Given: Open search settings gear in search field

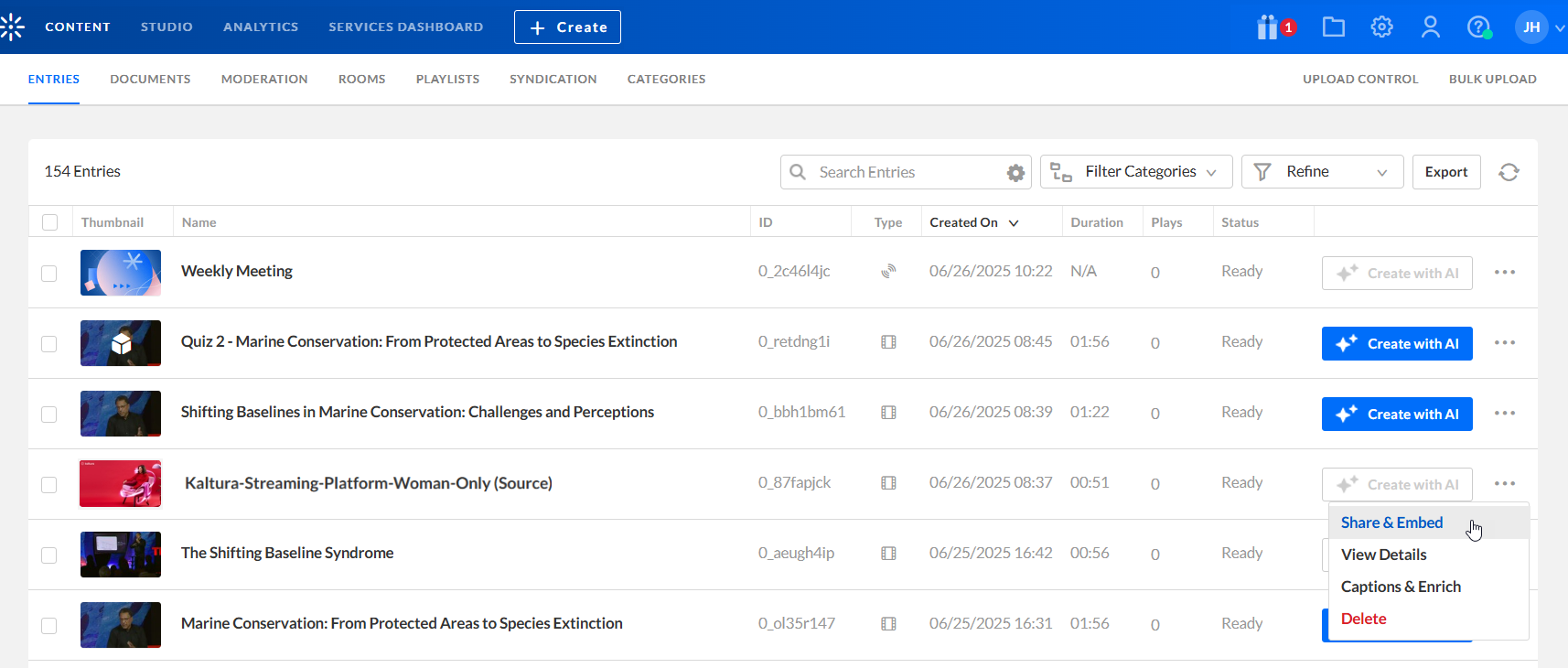Looking at the screenshot, I should (x=1015, y=173).
